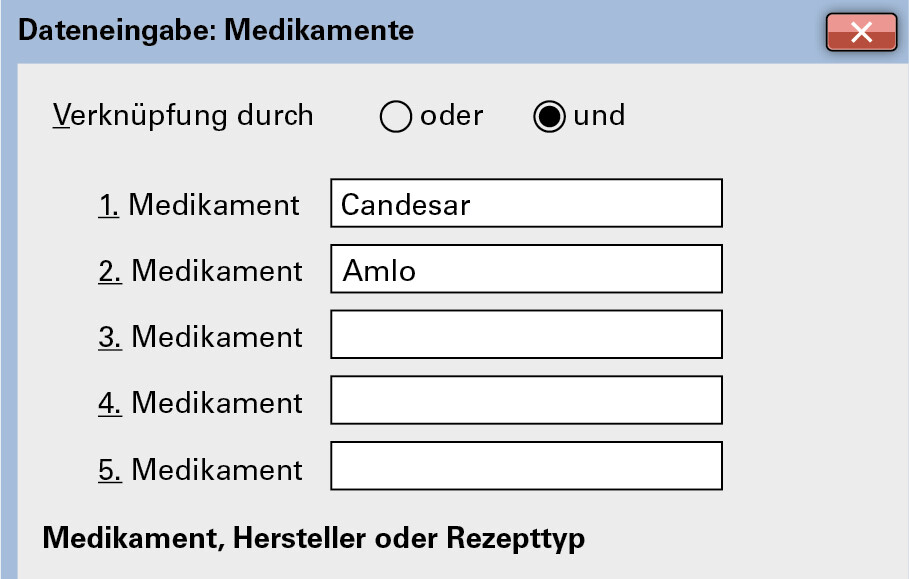Click the 'und' option label text

click(x=599, y=116)
